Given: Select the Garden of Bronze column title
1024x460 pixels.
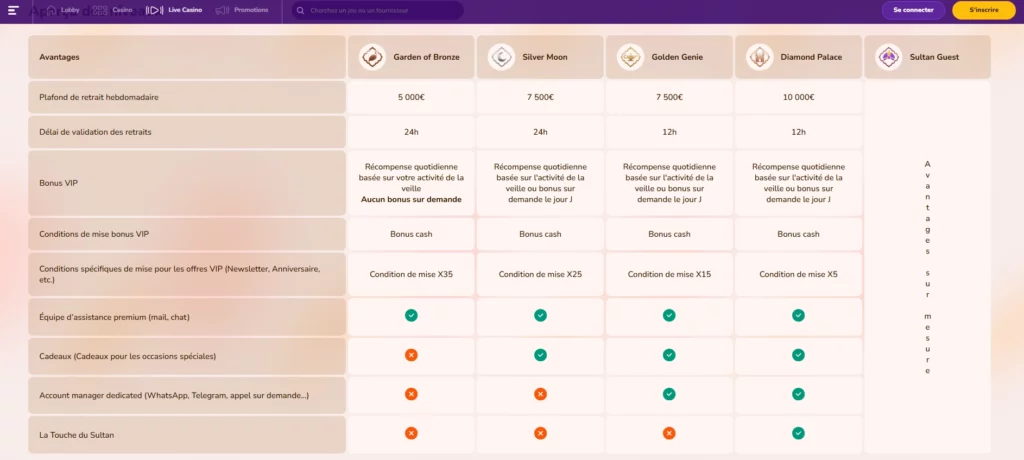Looking at the screenshot, I should pos(426,57).
